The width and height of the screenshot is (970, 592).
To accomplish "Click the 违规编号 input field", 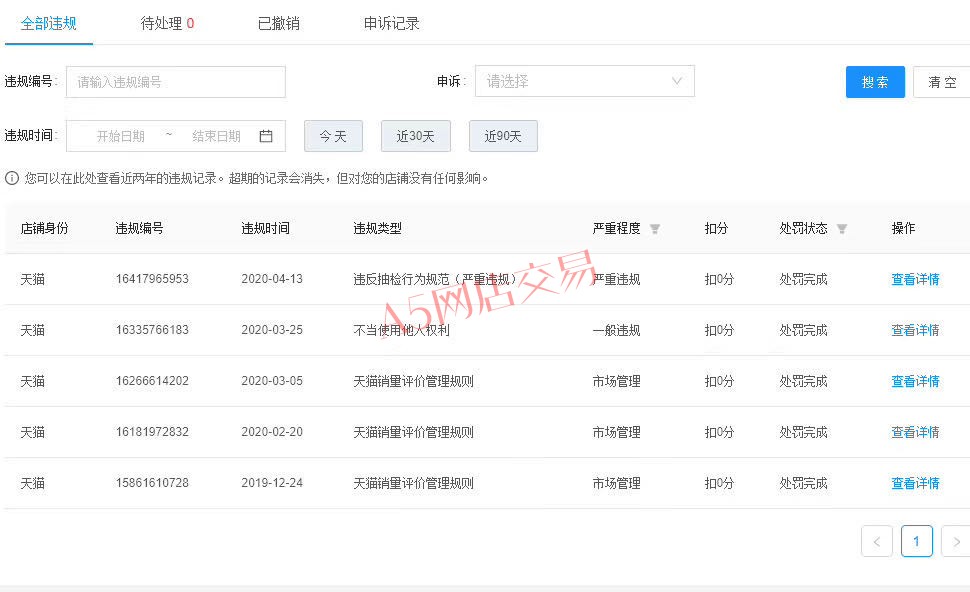I will [175, 82].
